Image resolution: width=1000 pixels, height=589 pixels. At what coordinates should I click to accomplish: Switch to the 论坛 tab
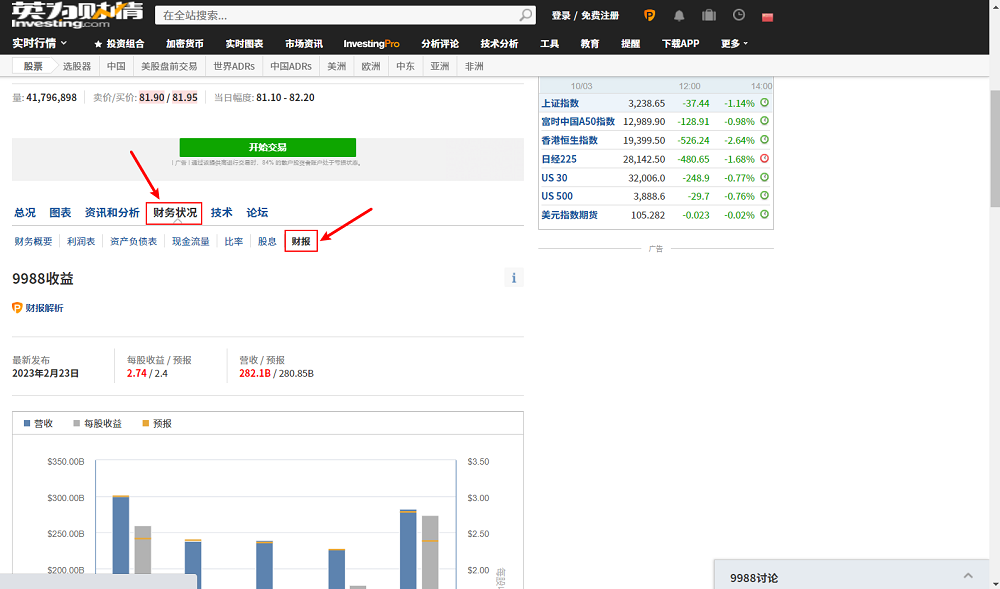click(x=257, y=212)
